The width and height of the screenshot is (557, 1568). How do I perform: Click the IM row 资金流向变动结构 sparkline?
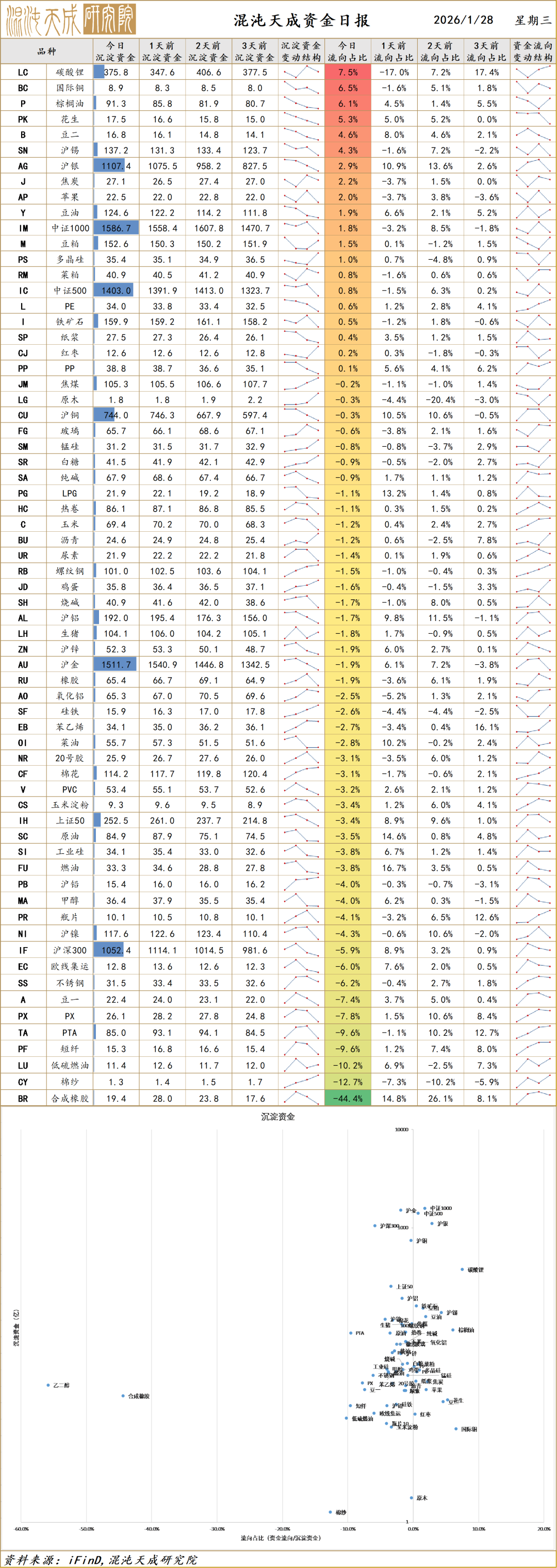pos(533,228)
